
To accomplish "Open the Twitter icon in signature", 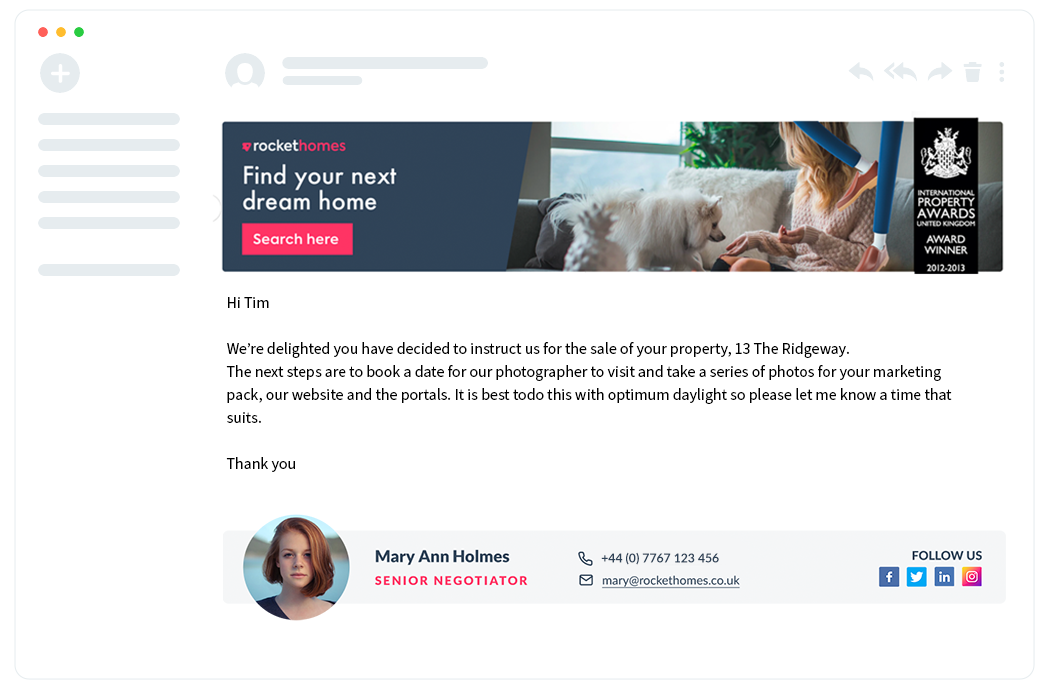I will click(x=917, y=577).
